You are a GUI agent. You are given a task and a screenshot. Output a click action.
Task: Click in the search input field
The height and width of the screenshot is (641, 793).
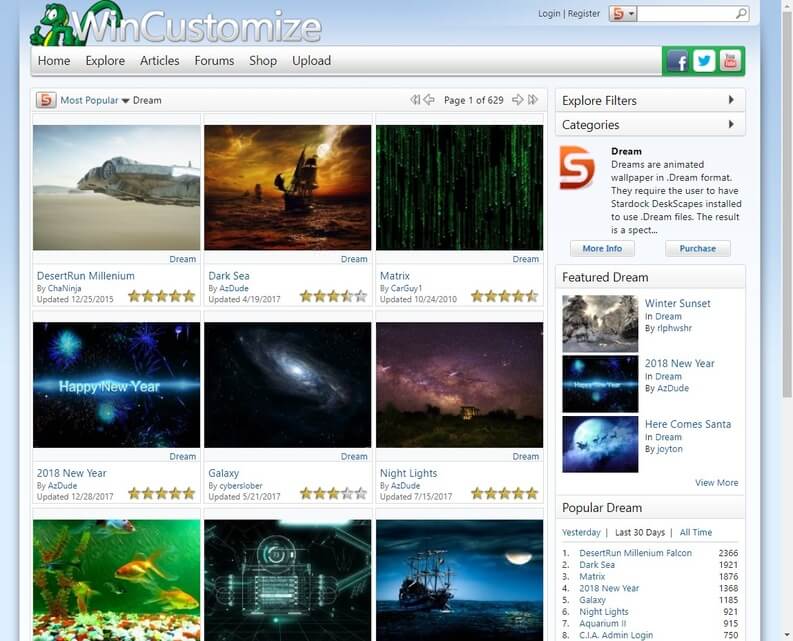pos(686,14)
